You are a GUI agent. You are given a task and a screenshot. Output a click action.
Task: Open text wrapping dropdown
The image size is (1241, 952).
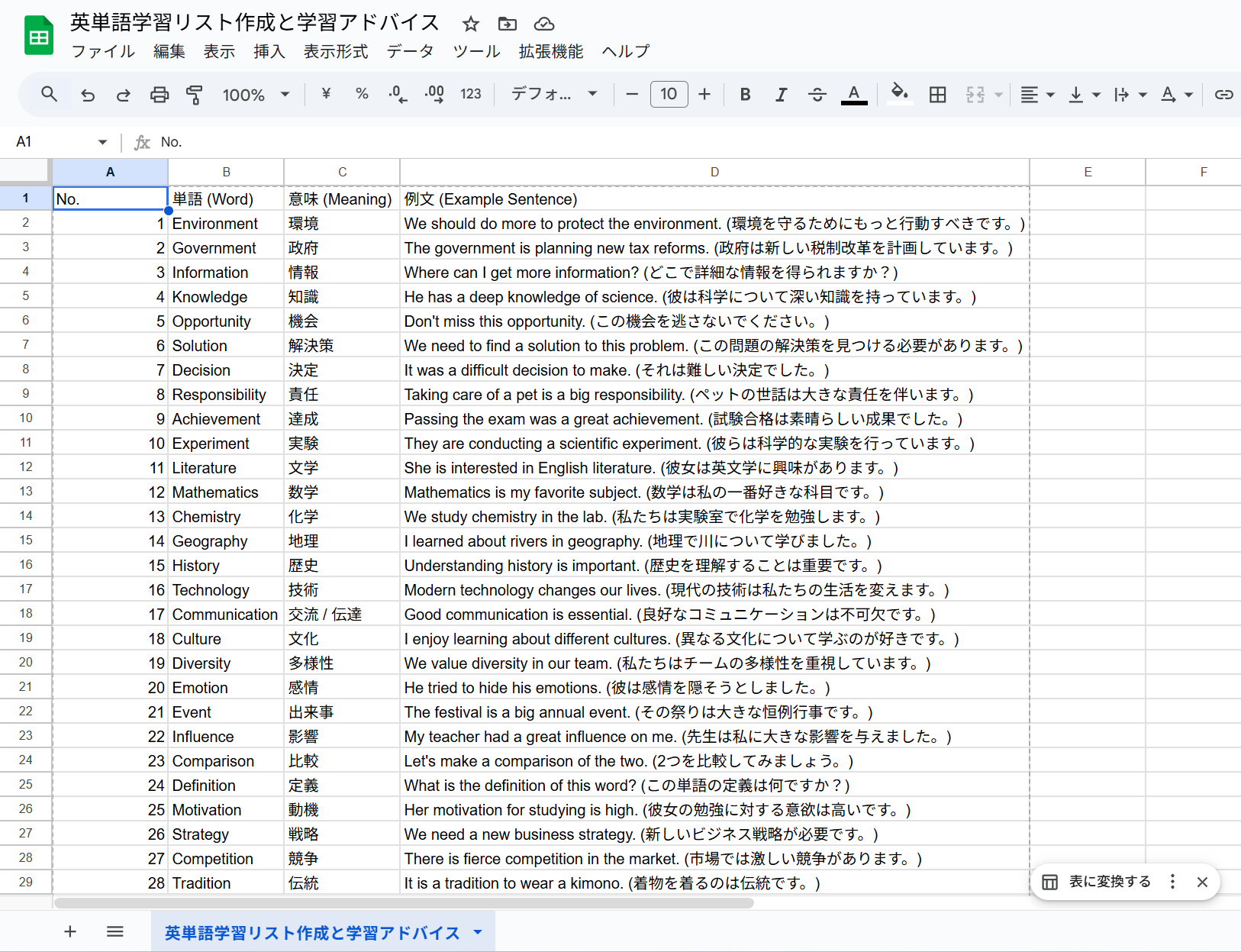click(x=1131, y=94)
